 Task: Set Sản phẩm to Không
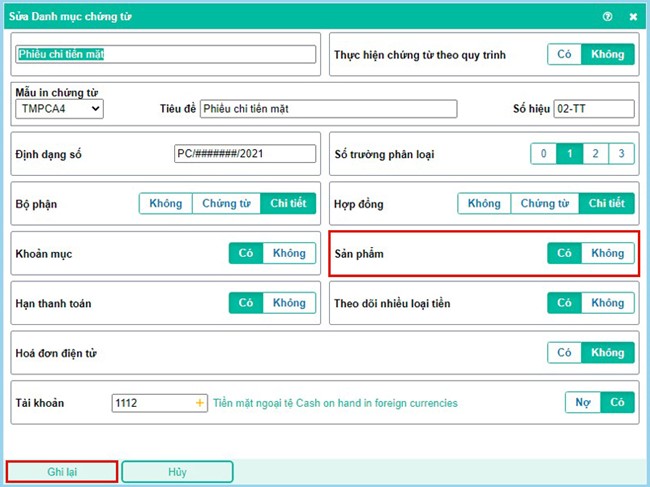click(607, 254)
